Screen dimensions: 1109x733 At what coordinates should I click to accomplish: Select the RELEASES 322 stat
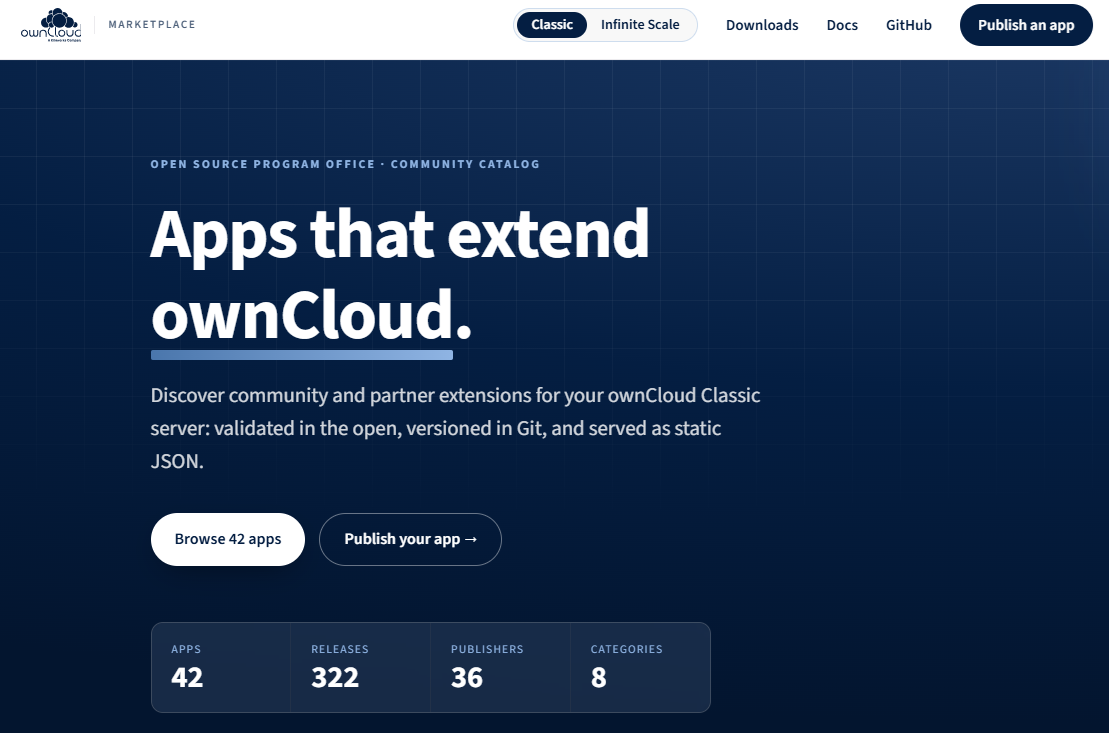tap(360, 667)
